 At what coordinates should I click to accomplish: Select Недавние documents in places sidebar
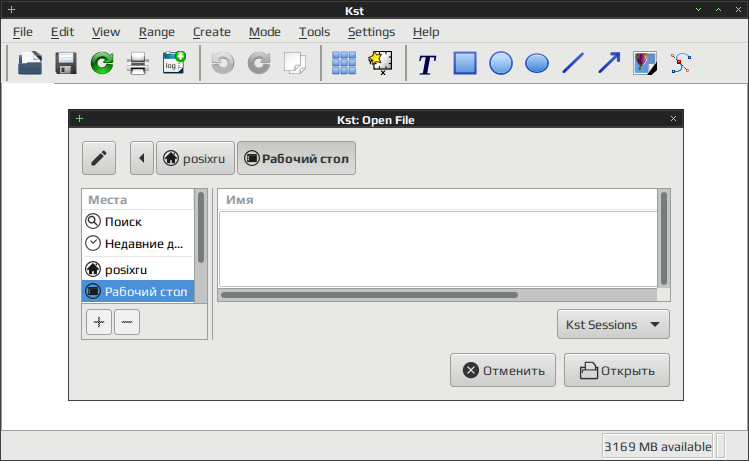[138, 244]
